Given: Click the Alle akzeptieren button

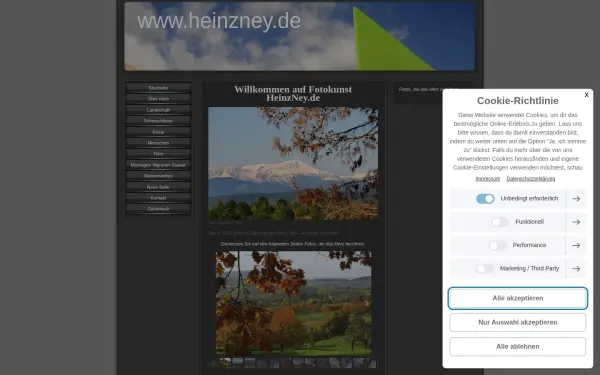Looking at the screenshot, I should (517, 298).
